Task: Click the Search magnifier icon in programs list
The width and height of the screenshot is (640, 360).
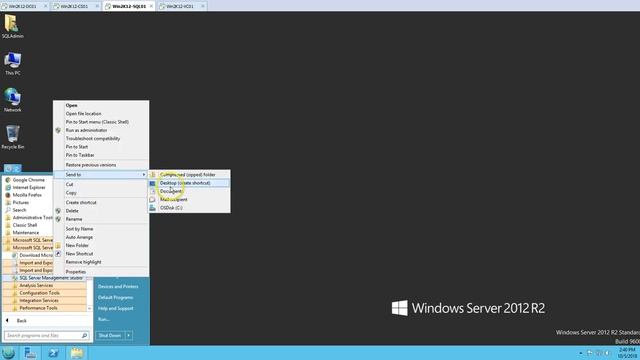Action: click(8, 210)
